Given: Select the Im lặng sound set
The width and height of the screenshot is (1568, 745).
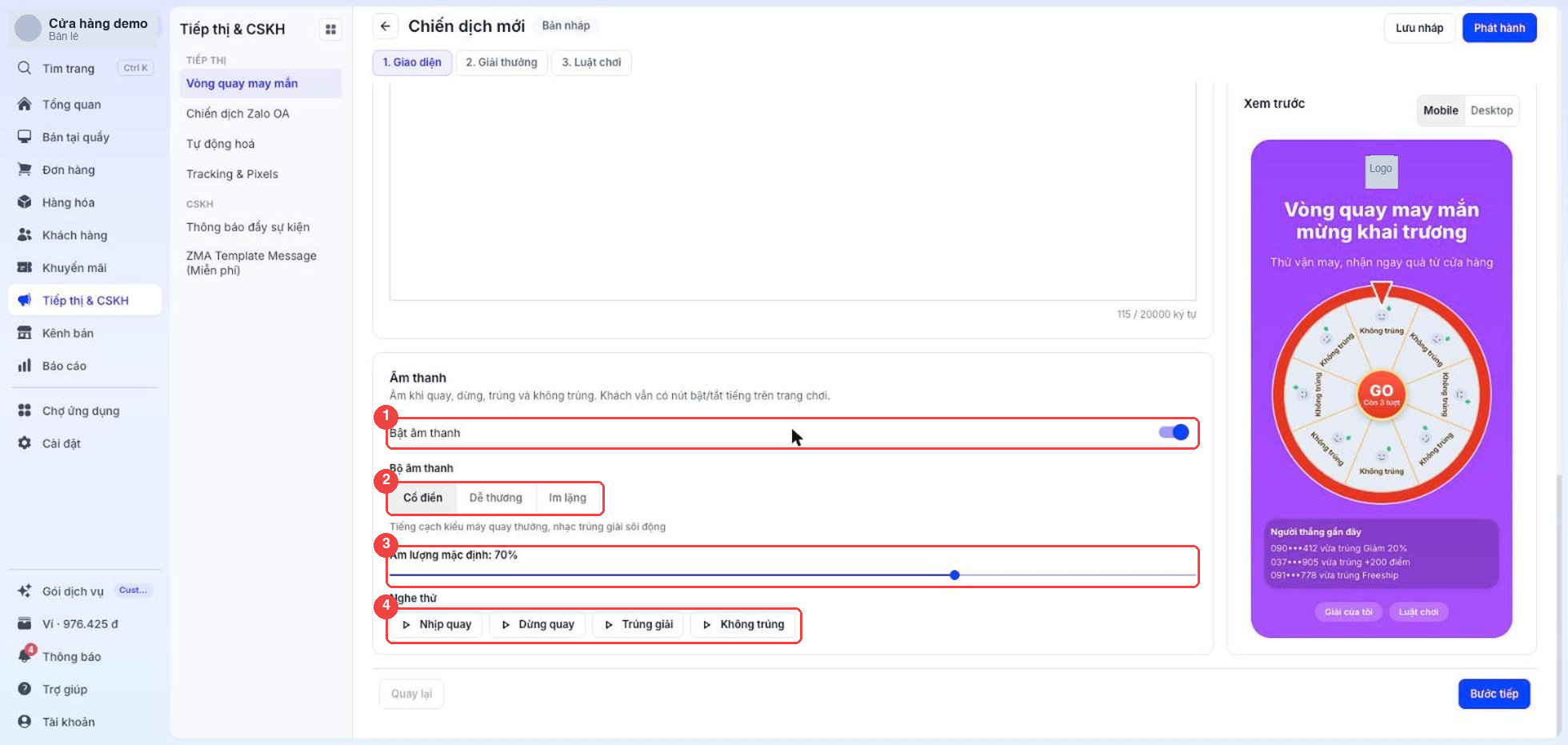Looking at the screenshot, I should click(567, 498).
